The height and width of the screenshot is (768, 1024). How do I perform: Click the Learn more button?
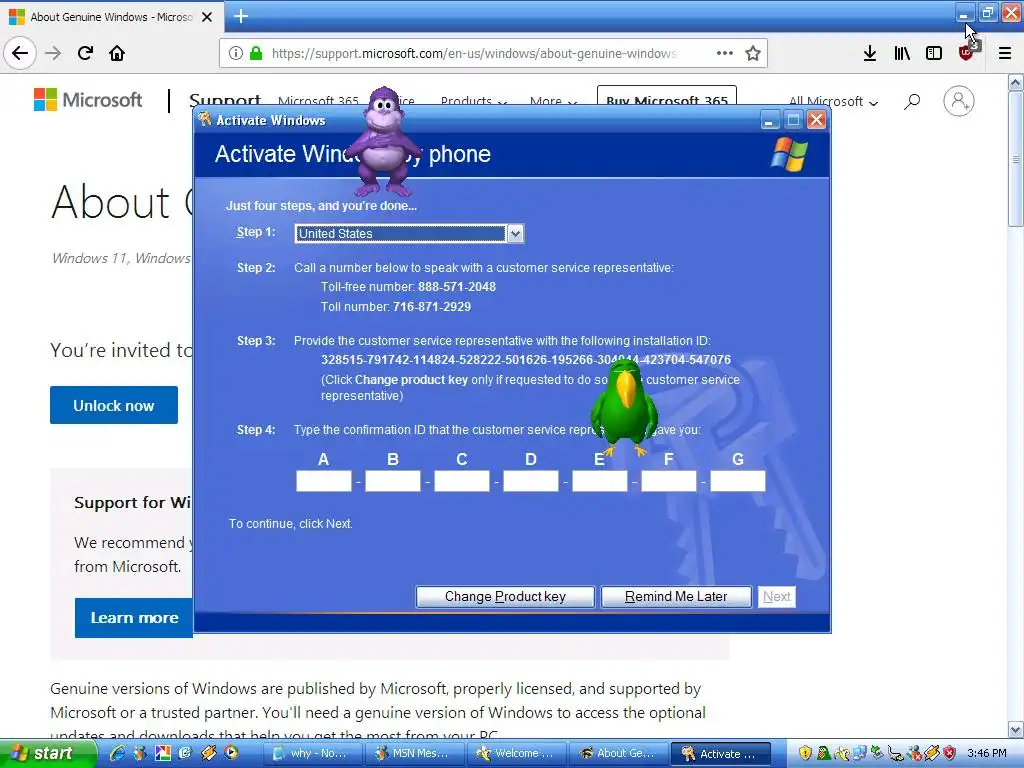[x=134, y=618]
